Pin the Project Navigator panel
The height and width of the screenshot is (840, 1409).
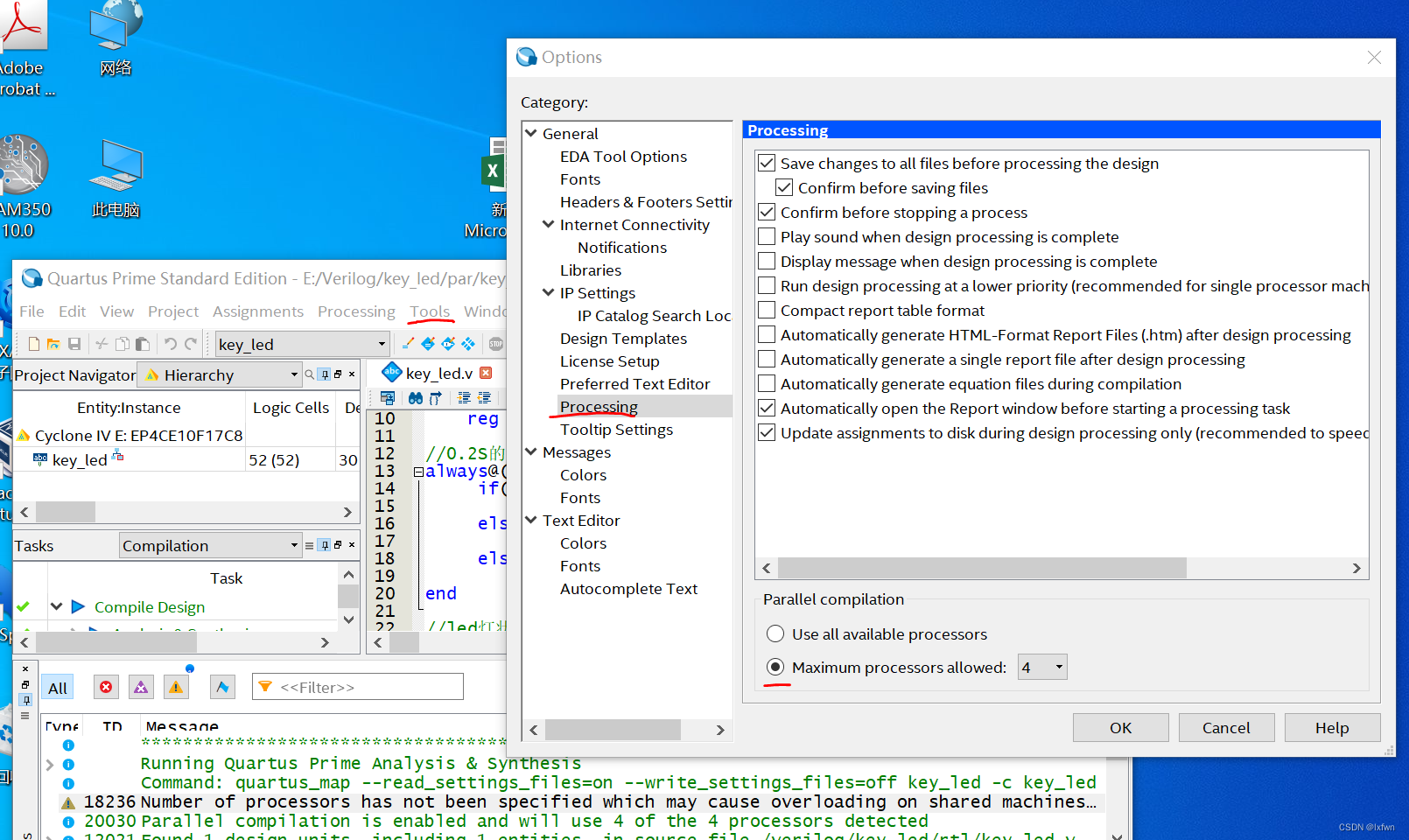pos(325,374)
